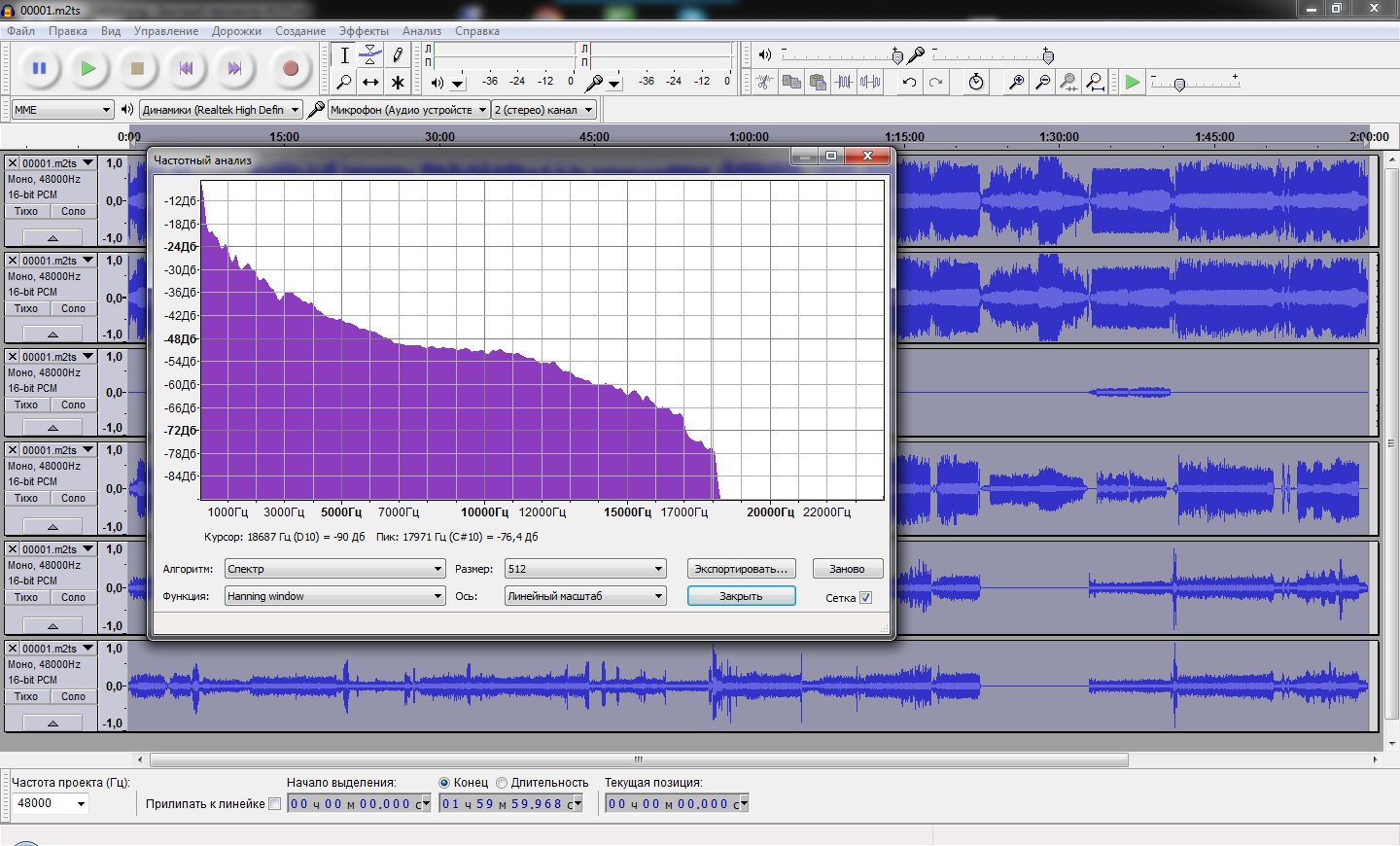Toggle the Сетка grid checkbox
Viewport: 1400px width, 846px height.
865,598
